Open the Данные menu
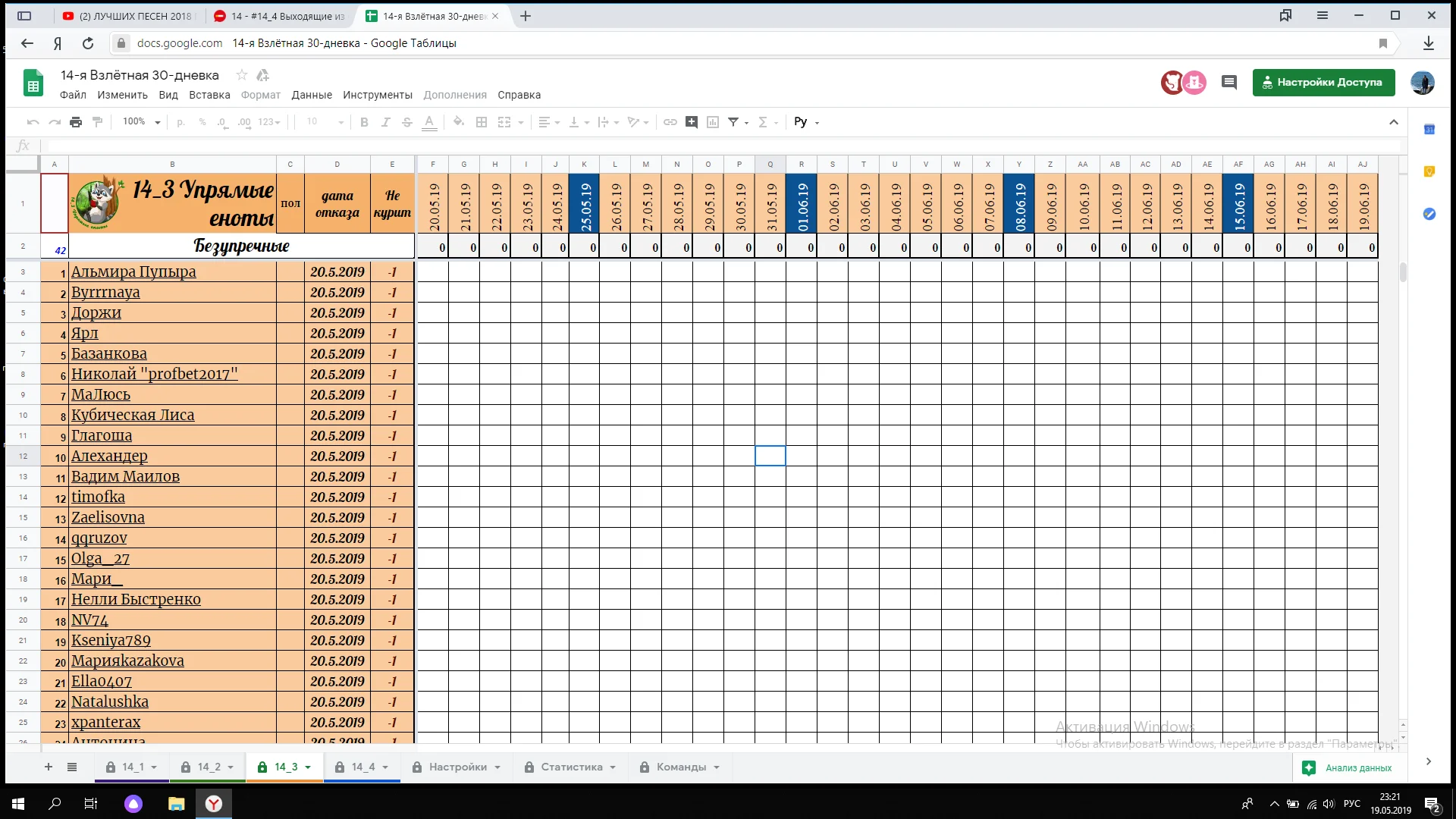Screen dimensions: 1456x819 (312, 95)
